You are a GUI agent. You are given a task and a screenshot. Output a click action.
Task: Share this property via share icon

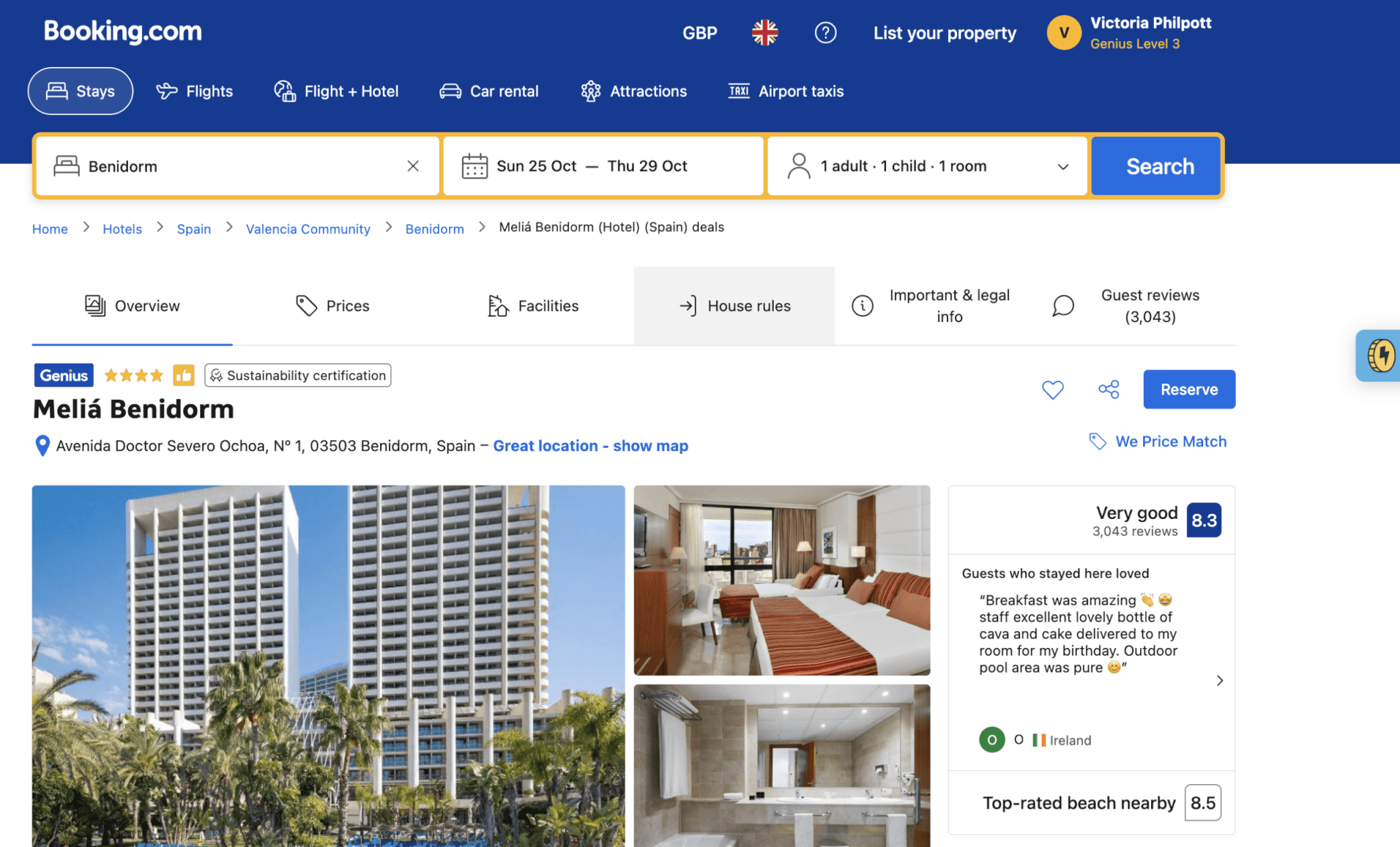click(x=1109, y=390)
